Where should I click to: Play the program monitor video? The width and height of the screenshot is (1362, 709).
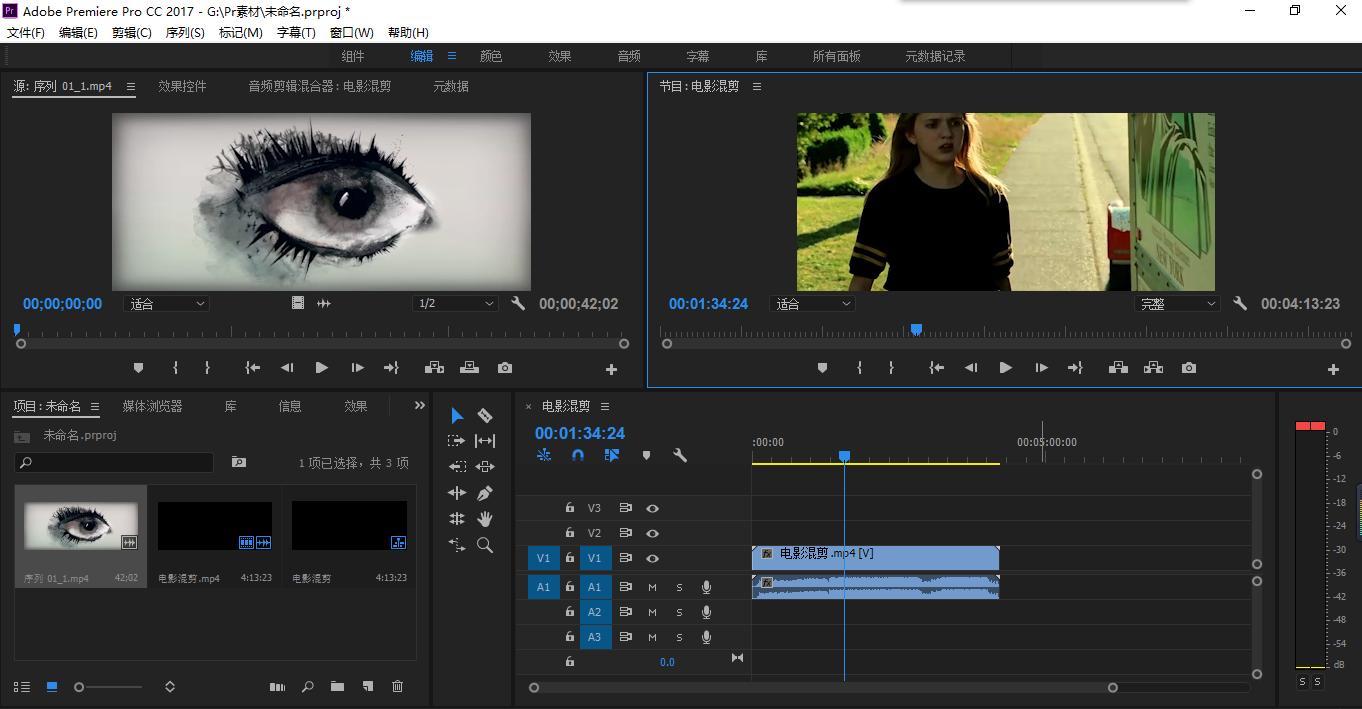point(1005,368)
